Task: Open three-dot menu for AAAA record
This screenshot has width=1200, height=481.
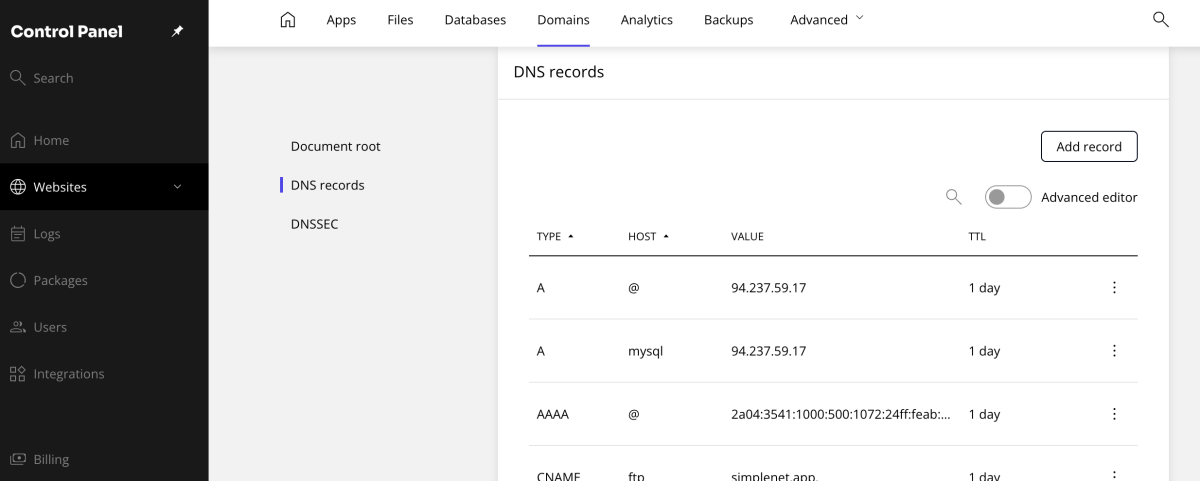Action: (x=1114, y=414)
